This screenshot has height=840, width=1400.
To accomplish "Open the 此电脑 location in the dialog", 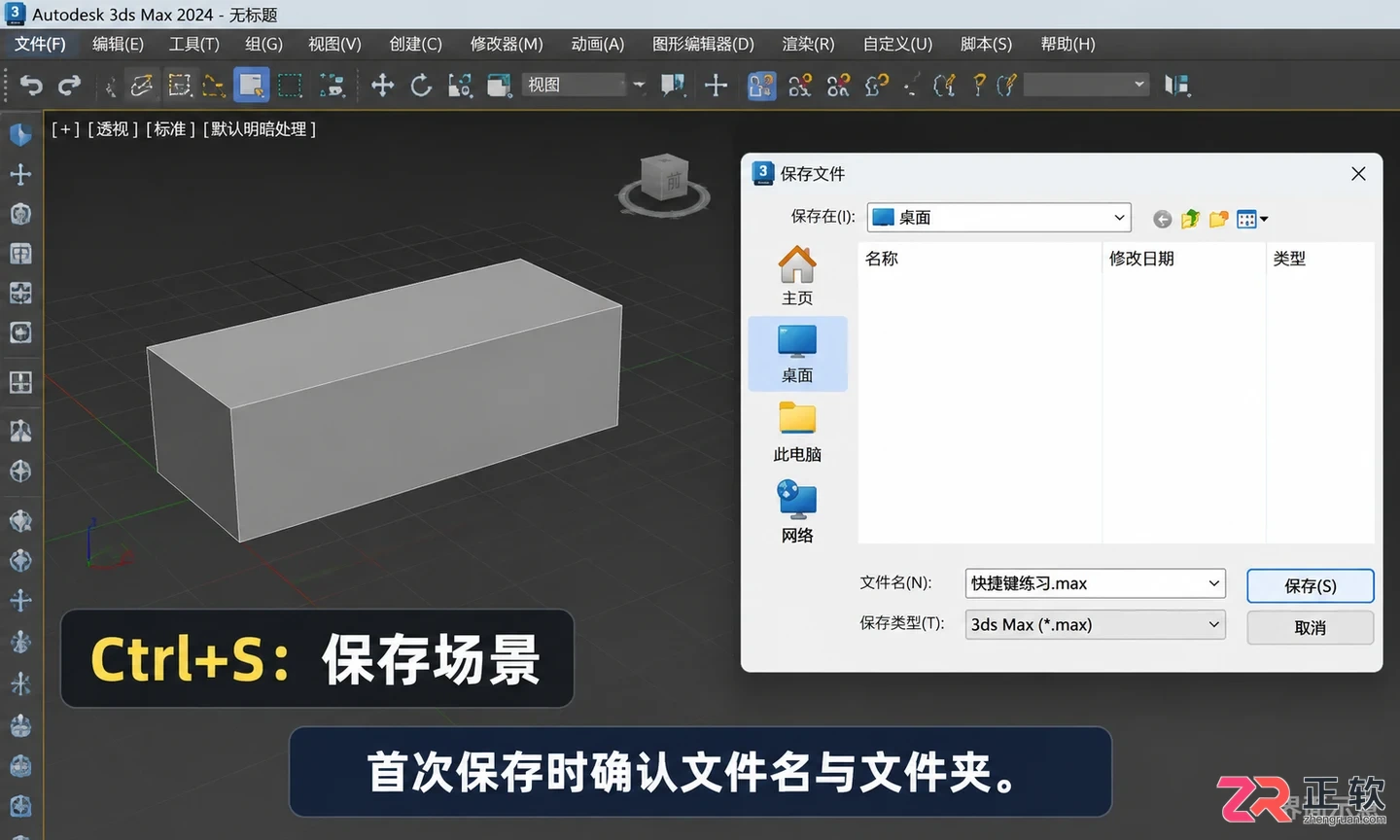I will [x=797, y=434].
